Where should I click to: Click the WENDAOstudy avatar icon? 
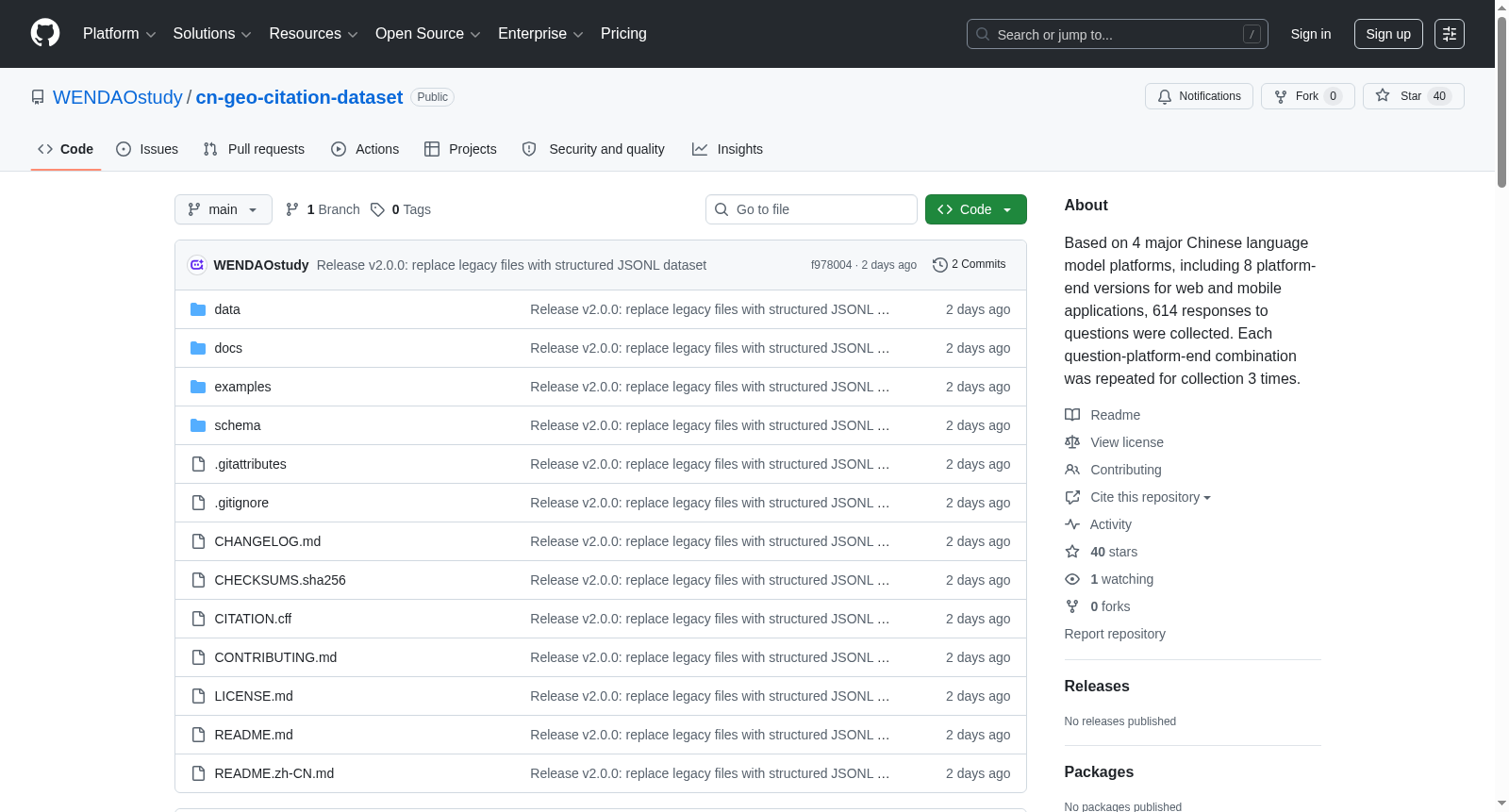(x=197, y=265)
